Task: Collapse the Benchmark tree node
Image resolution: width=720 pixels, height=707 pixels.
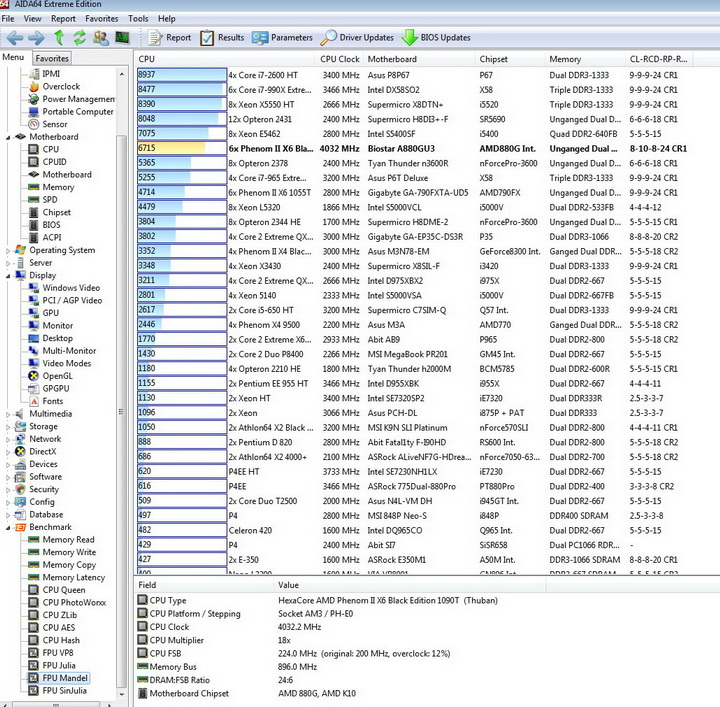Action: tap(8, 528)
